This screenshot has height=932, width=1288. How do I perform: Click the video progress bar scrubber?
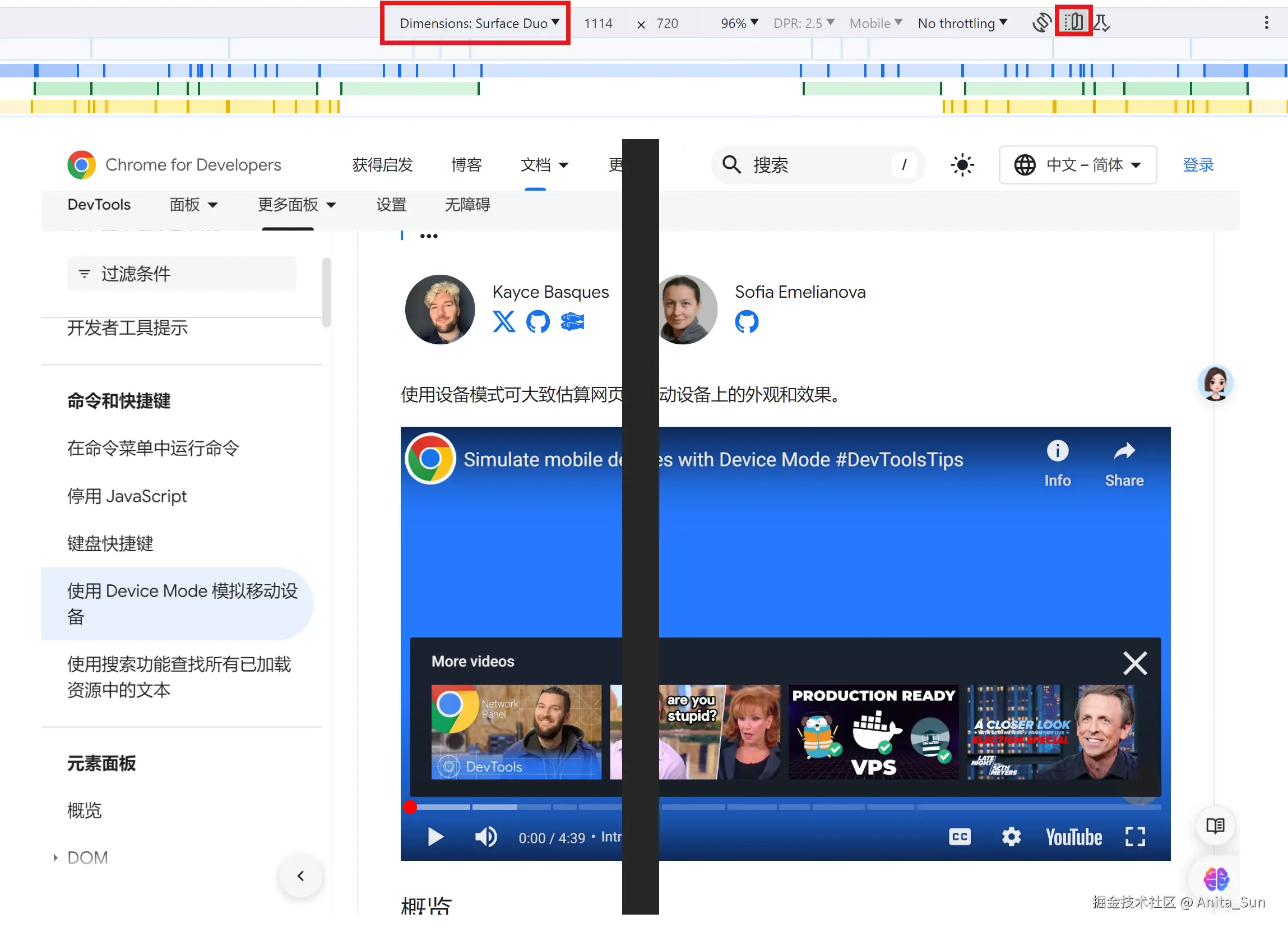click(410, 807)
